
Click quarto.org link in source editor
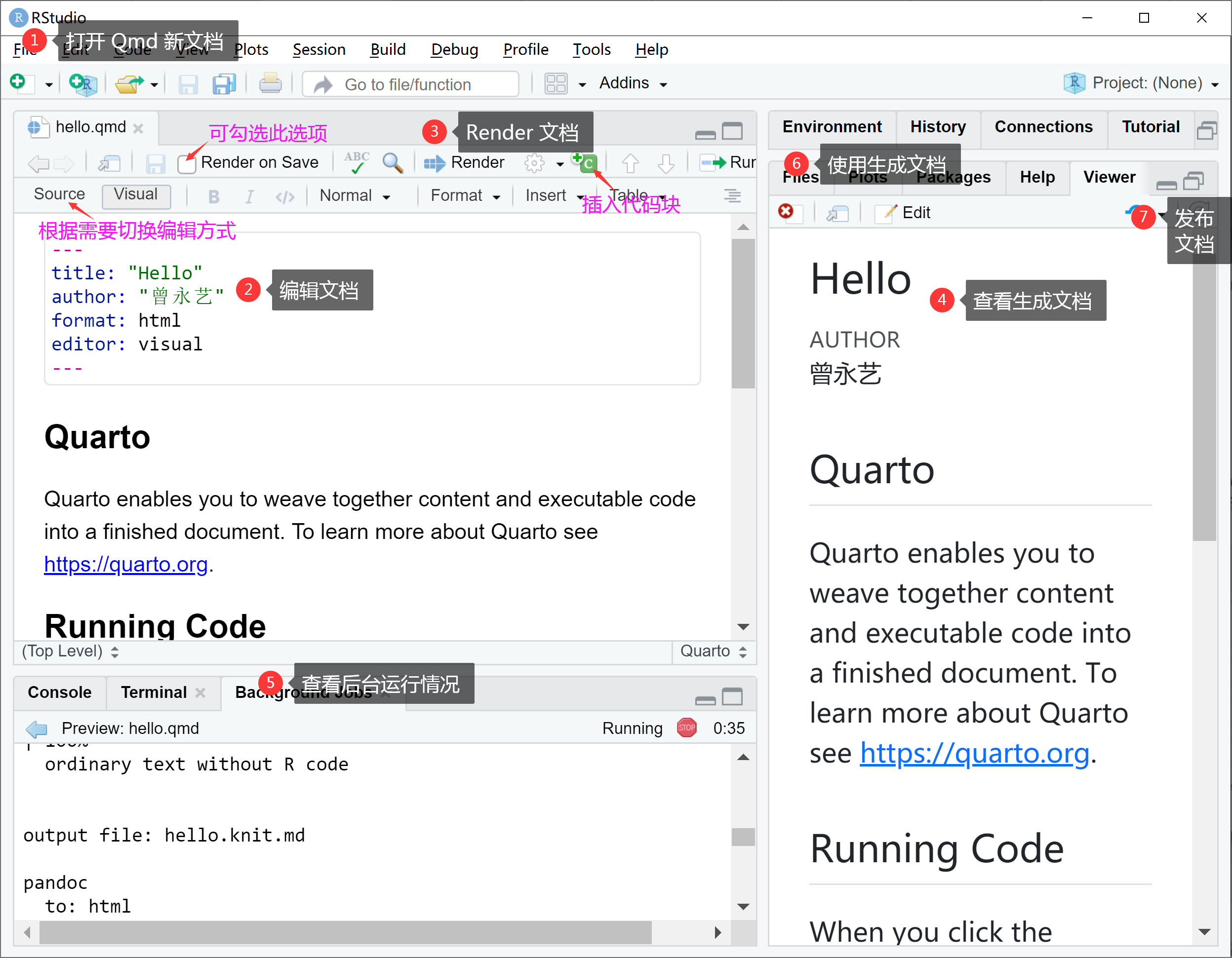pos(126,565)
